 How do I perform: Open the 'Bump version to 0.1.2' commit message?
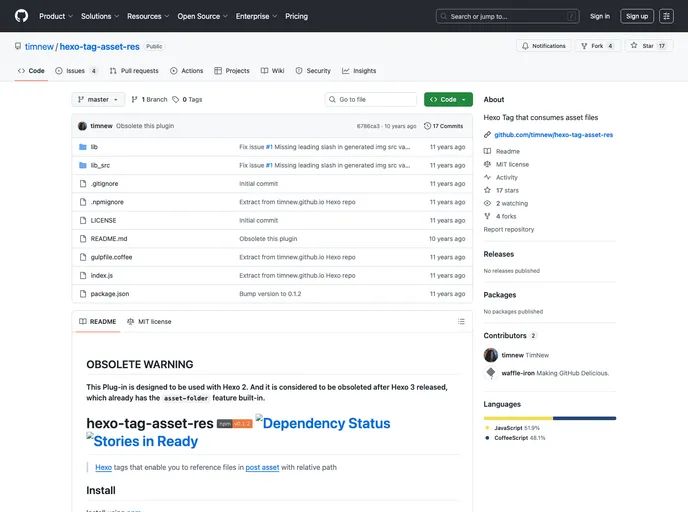tap(270, 294)
